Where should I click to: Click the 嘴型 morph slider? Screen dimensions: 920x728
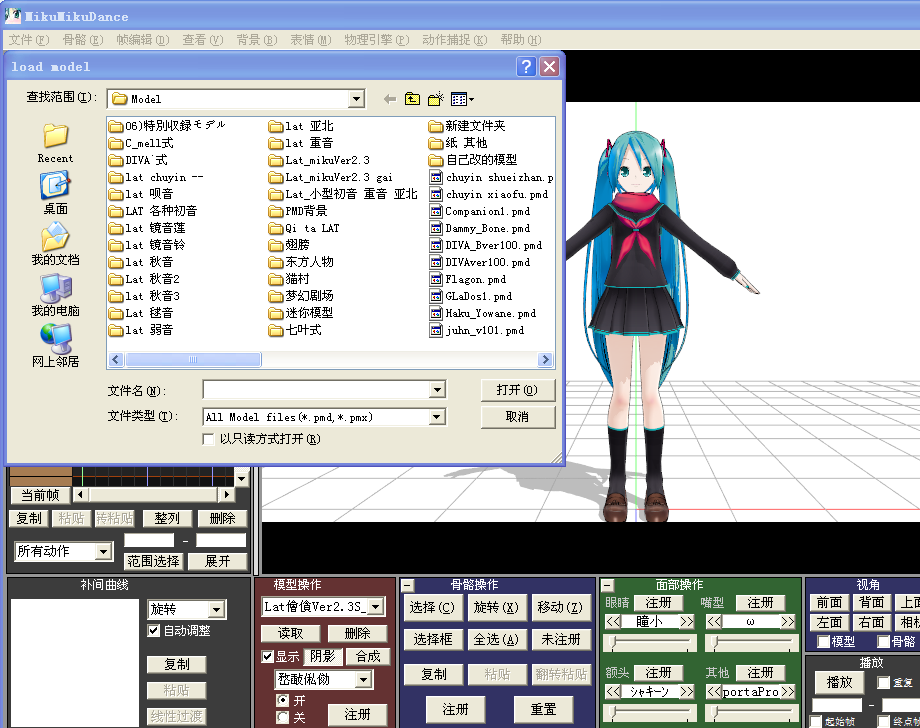coord(752,644)
